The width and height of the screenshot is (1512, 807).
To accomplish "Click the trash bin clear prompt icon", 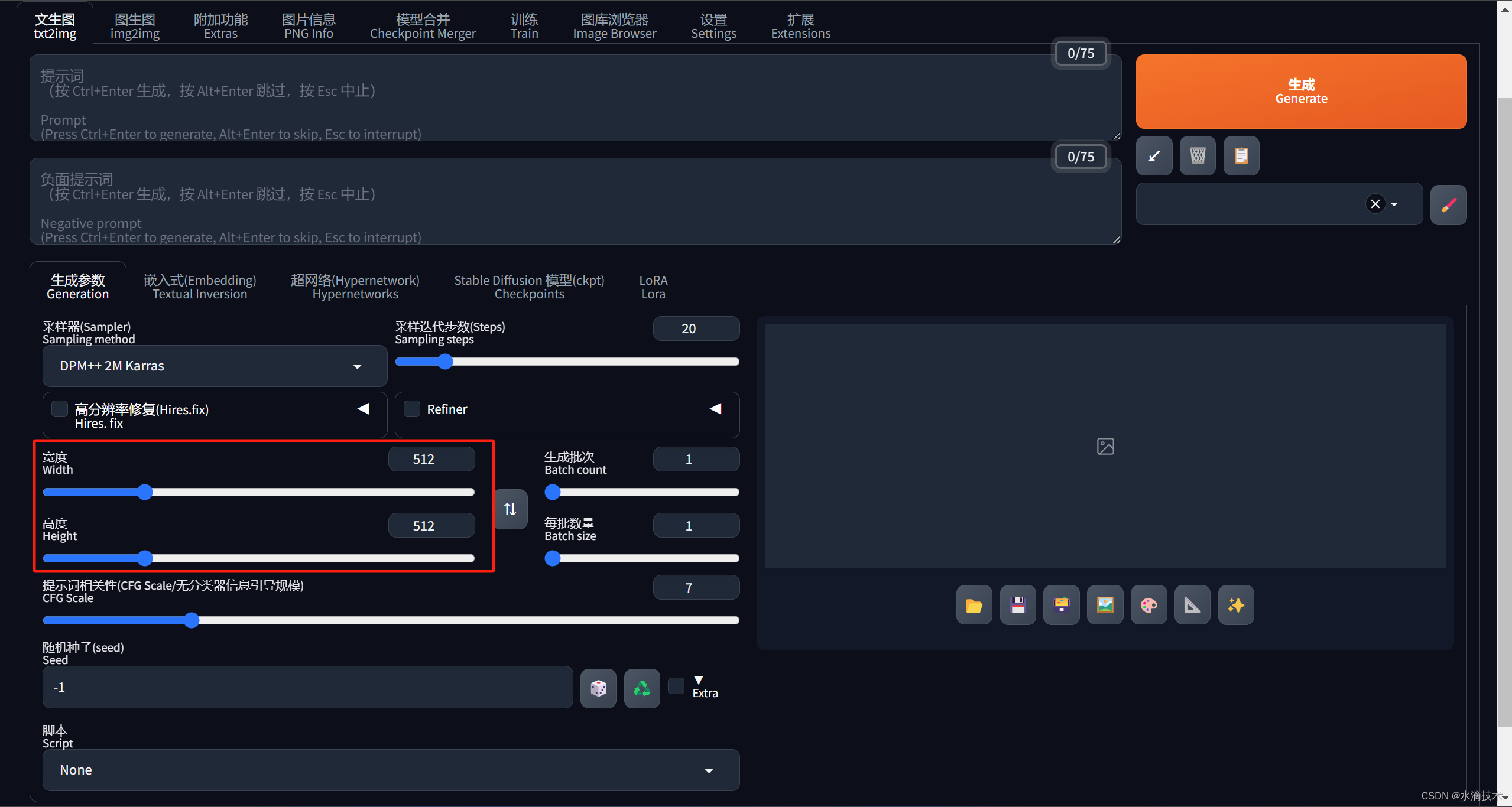I will tap(1198, 156).
